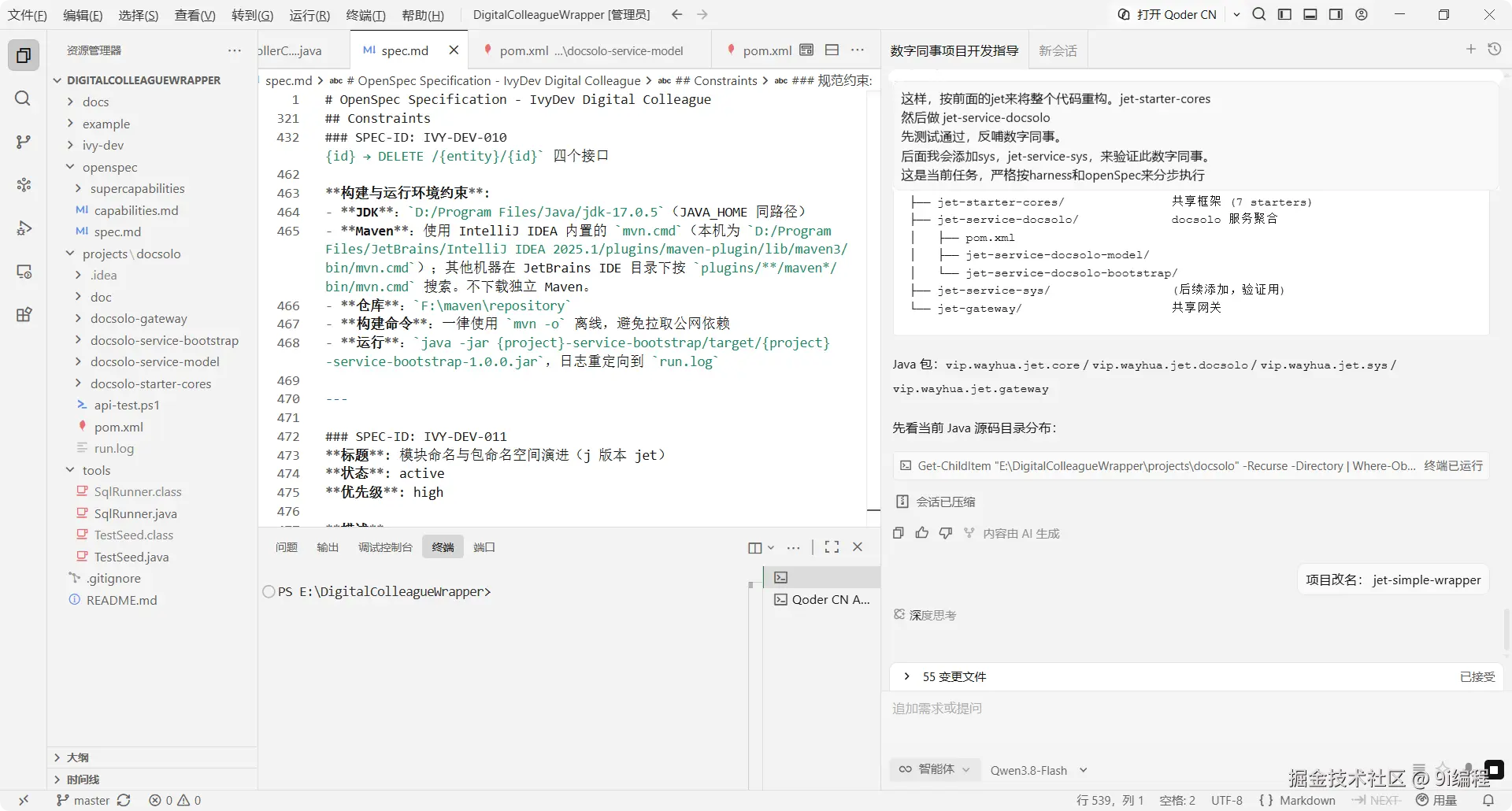Screen dimensions: 1512x811
Task: Toggle secondary sidebar layout icon
Action: click(1336, 14)
